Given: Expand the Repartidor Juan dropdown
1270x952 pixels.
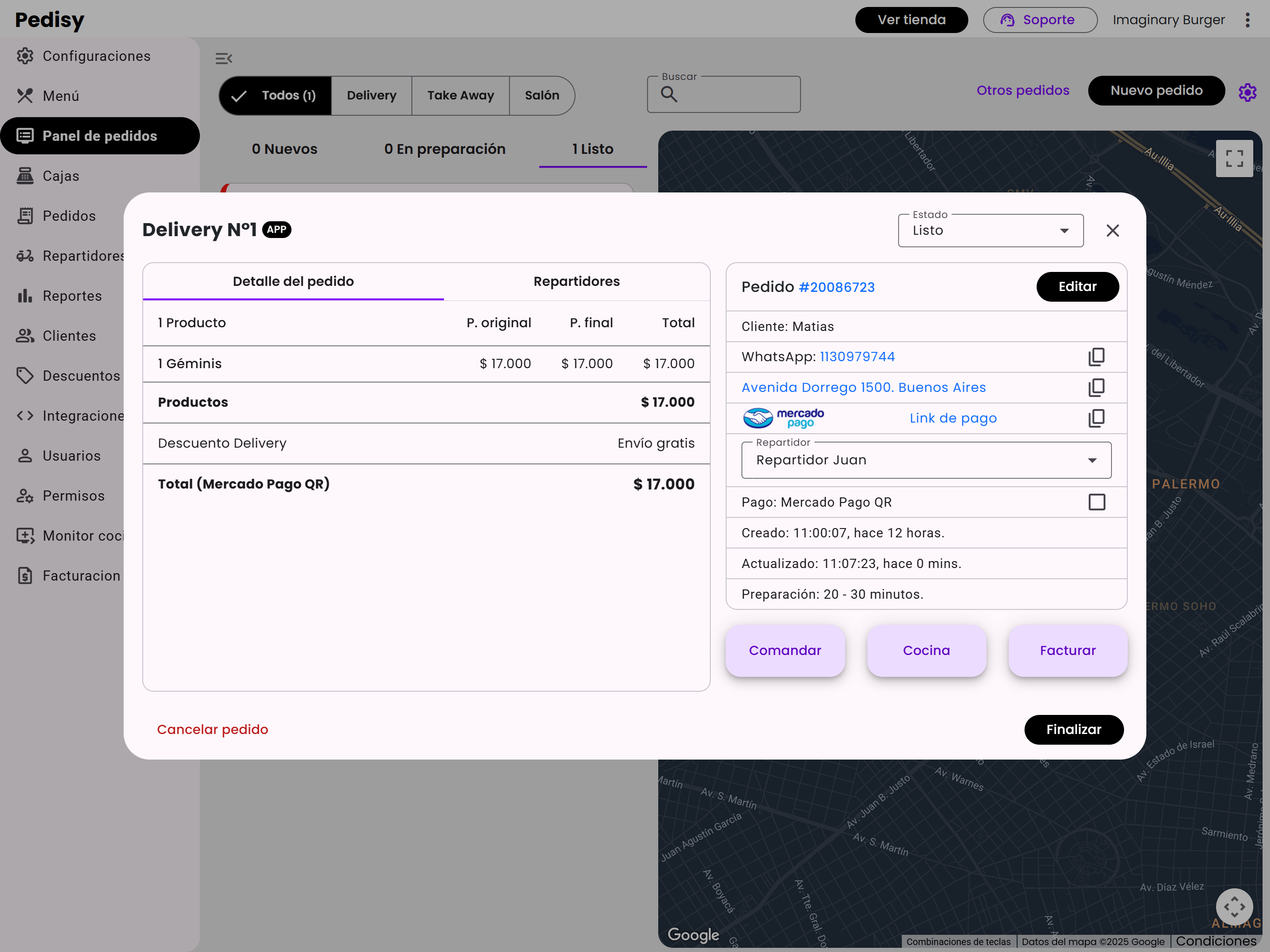Looking at the screenshot, I should (x=926, y=461).
